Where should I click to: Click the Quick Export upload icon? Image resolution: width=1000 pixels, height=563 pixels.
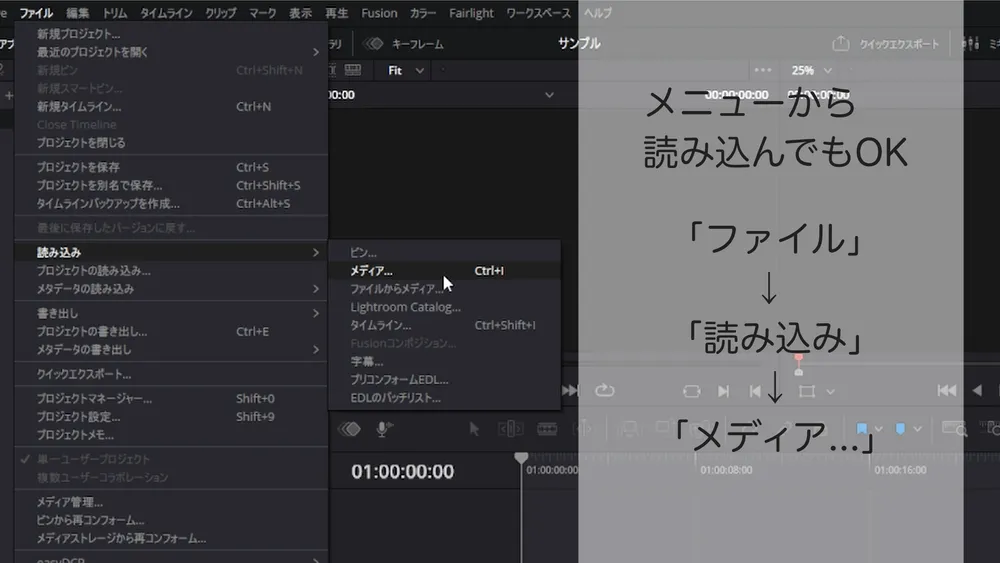pyautogui.click(x=841, y=43)
